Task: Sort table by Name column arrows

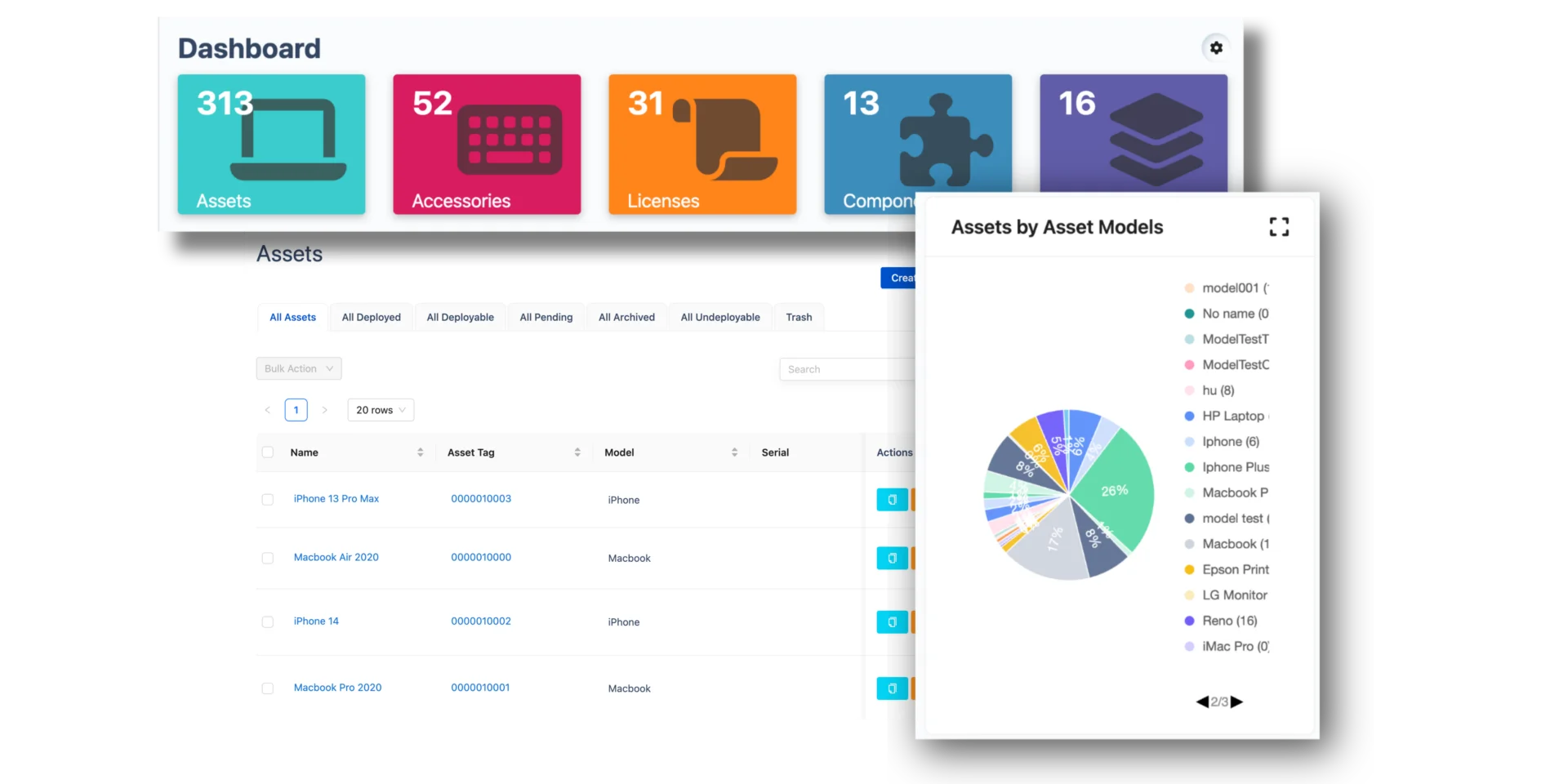Action: coord(420,452)
